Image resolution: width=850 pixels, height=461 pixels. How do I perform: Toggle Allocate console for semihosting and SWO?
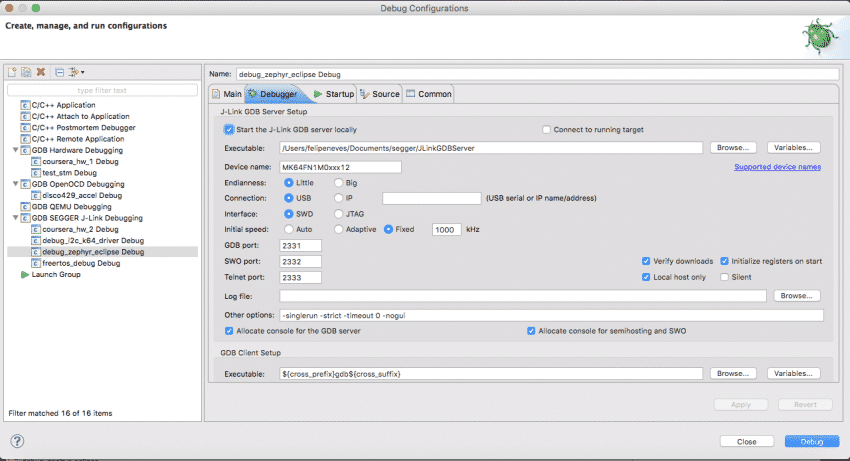(531, 331)
